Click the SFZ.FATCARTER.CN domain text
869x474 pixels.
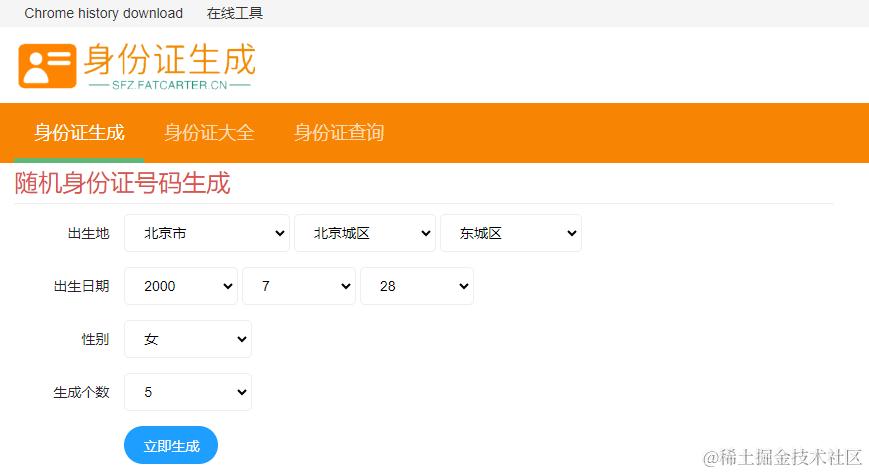(x=170, y=85)
